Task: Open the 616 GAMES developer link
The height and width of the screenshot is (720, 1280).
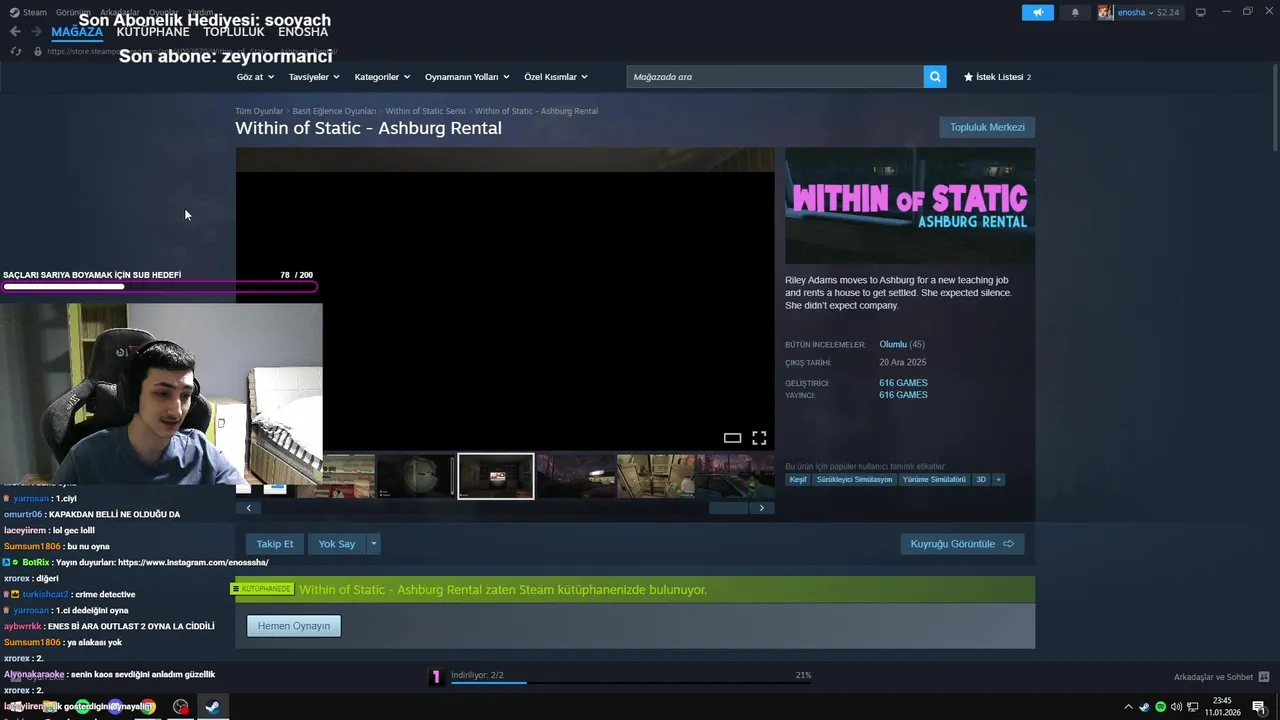Action: coord(903,383)
